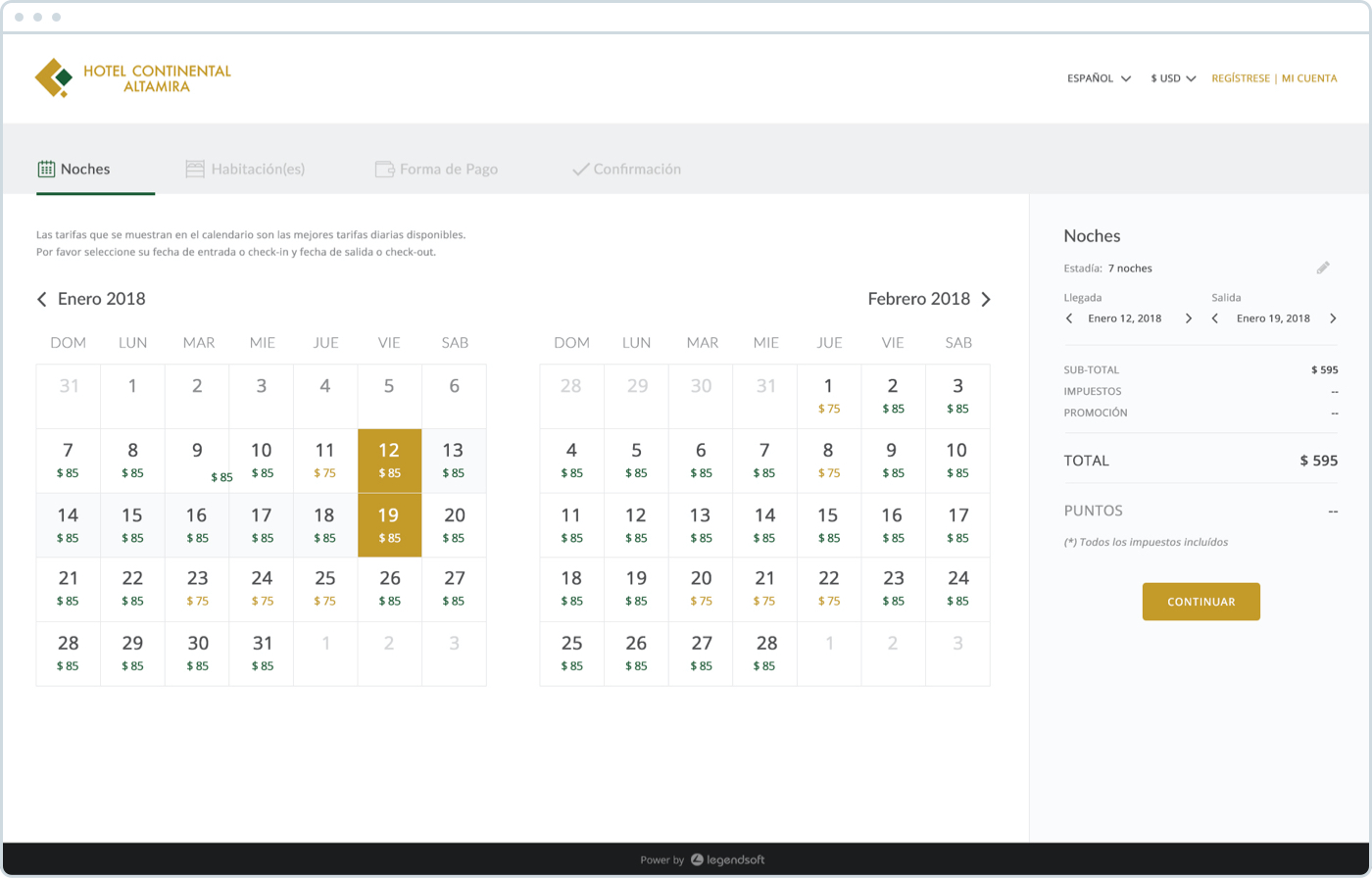Open the Confirmación step tab

click(x=626, y=170)
